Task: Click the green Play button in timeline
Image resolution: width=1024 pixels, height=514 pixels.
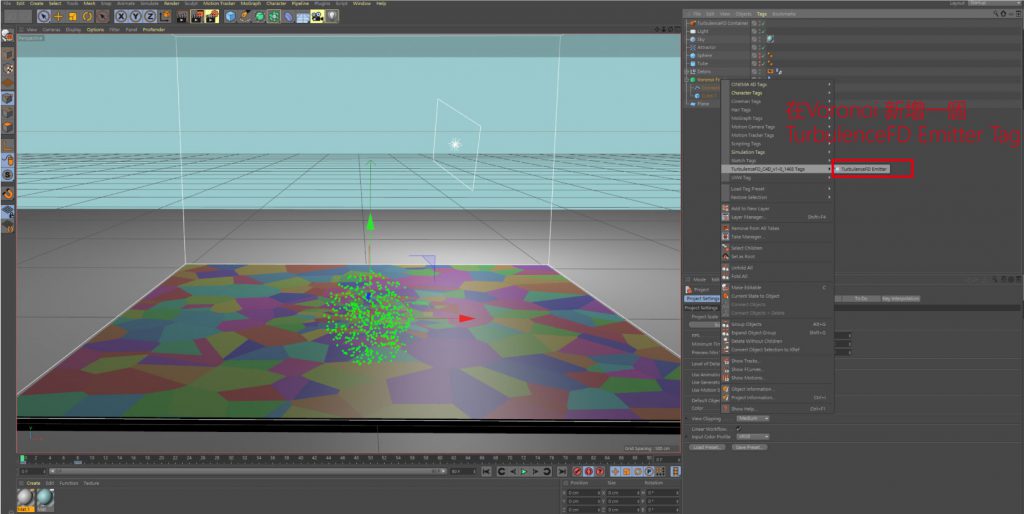Action: click(521, 471)
